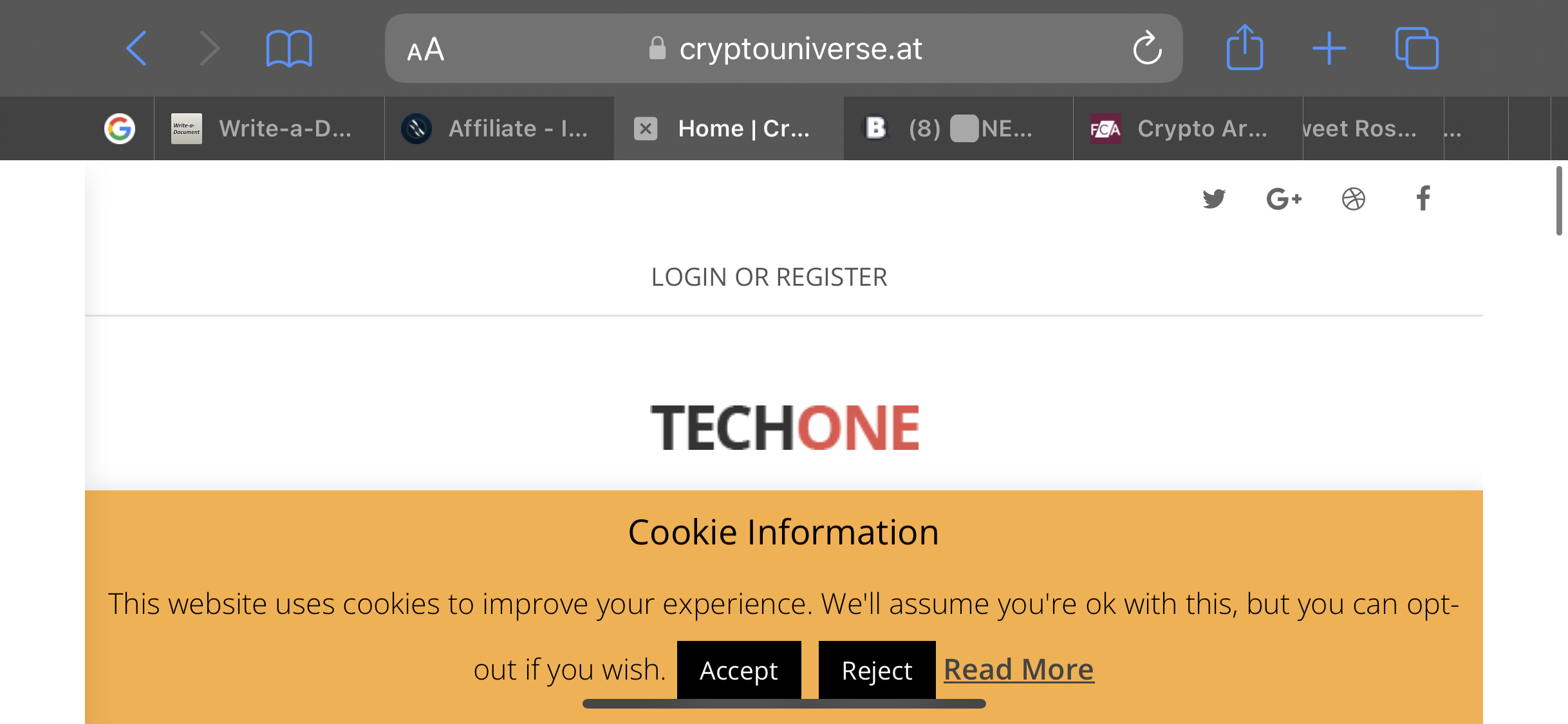Image resolution: width=1568 pixels, height=724 pixels.
Task: Select the Google tab
Action: 120,129
